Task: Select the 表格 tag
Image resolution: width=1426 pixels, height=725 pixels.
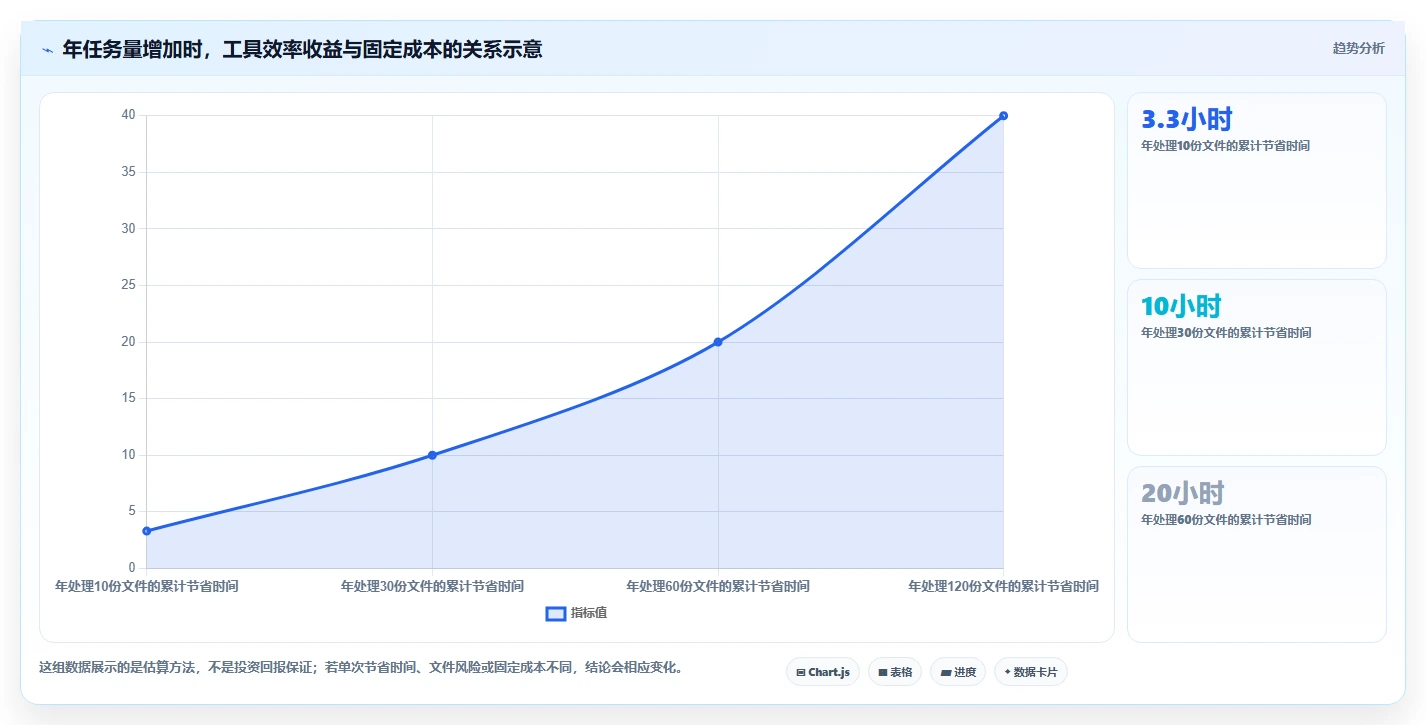Action: [895, 672]
